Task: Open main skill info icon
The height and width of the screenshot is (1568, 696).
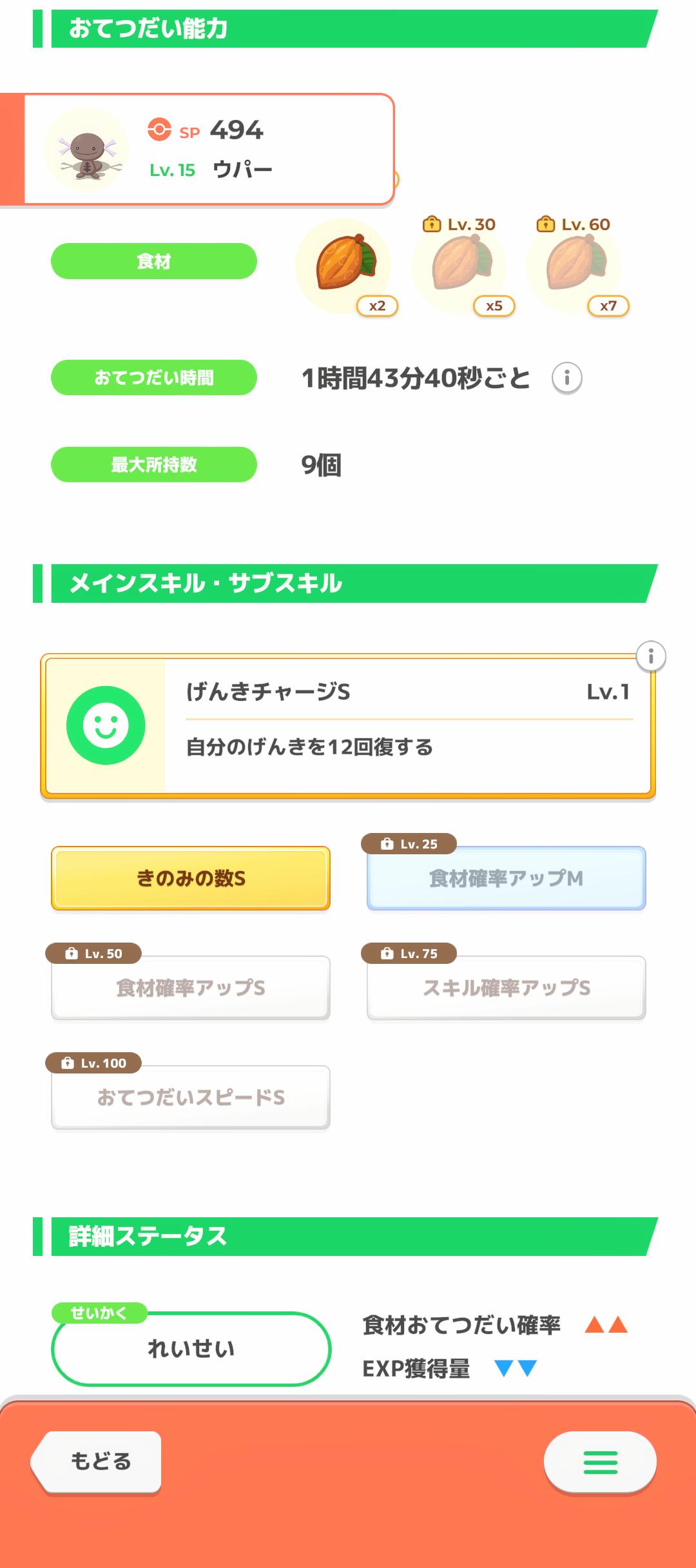Action: click(x=650, y=656)
